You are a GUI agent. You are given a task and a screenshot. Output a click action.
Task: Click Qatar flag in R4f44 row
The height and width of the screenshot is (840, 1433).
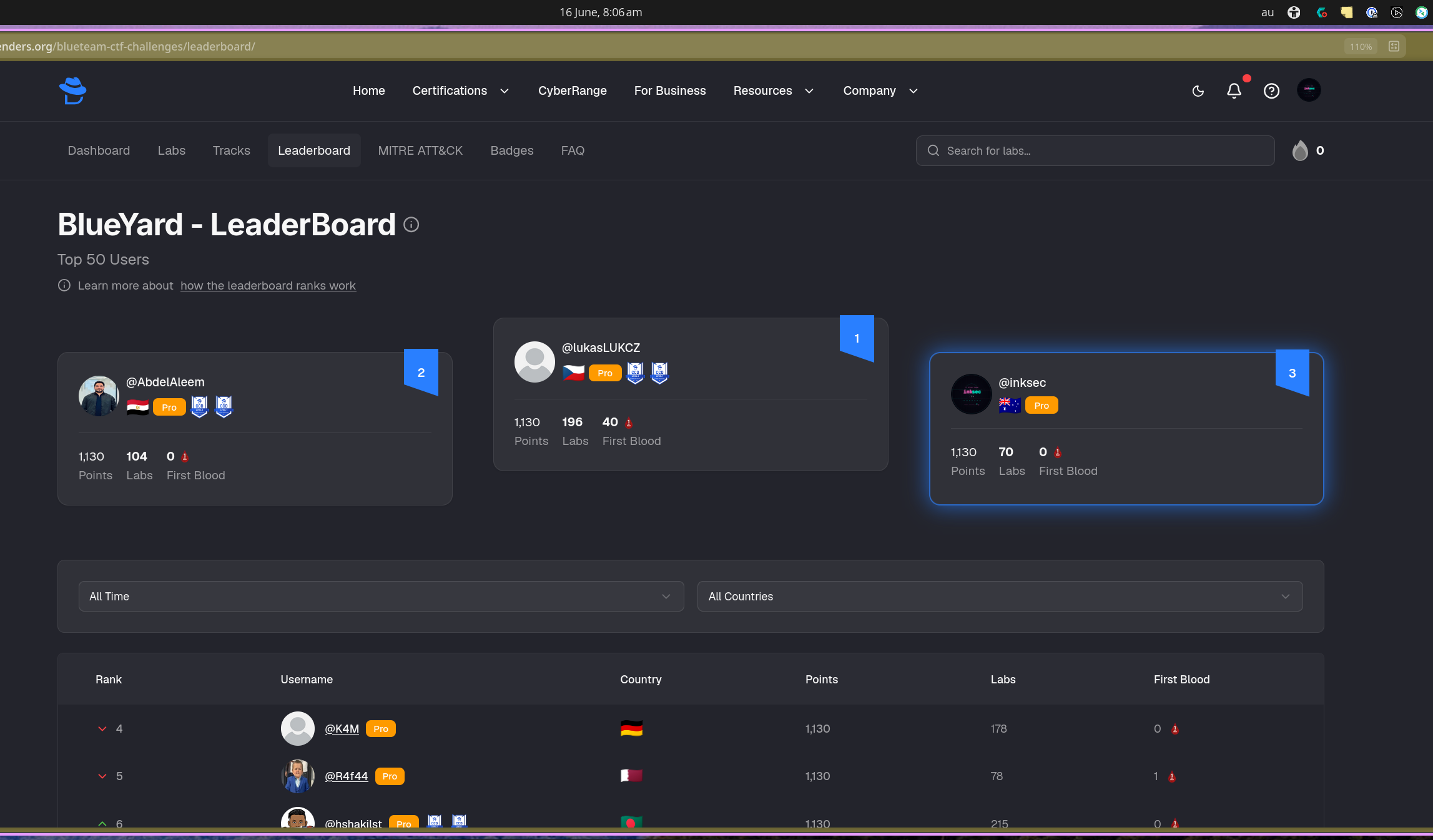click(x=631, y=776)
